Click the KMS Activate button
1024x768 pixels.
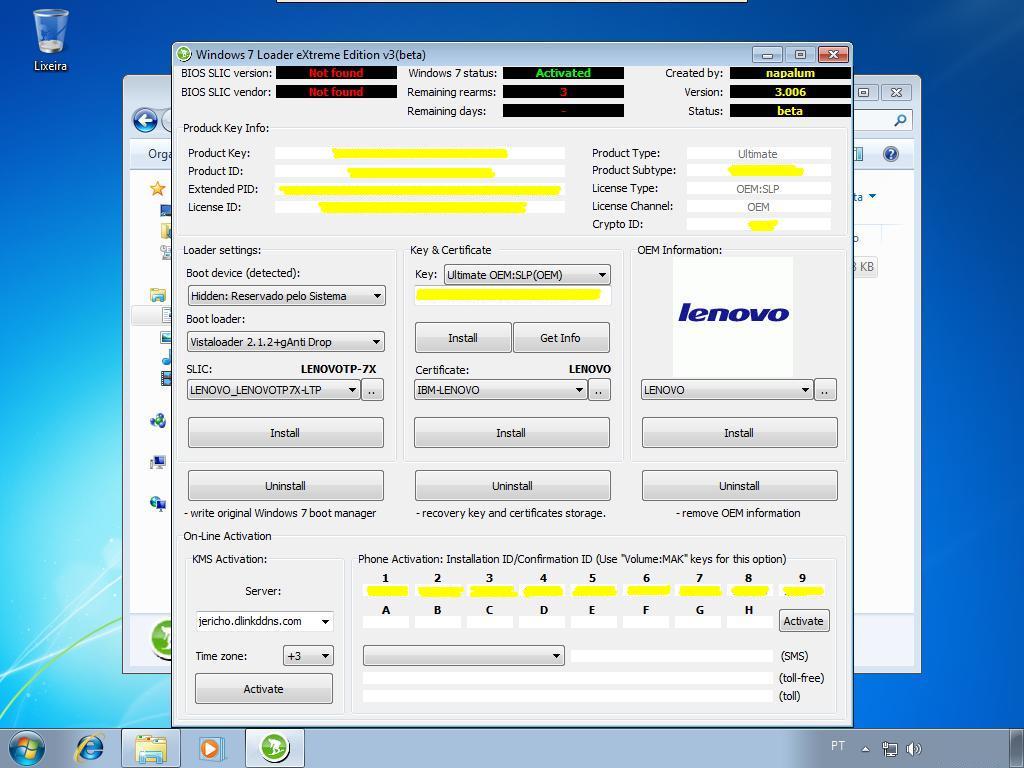pos(264,689)
